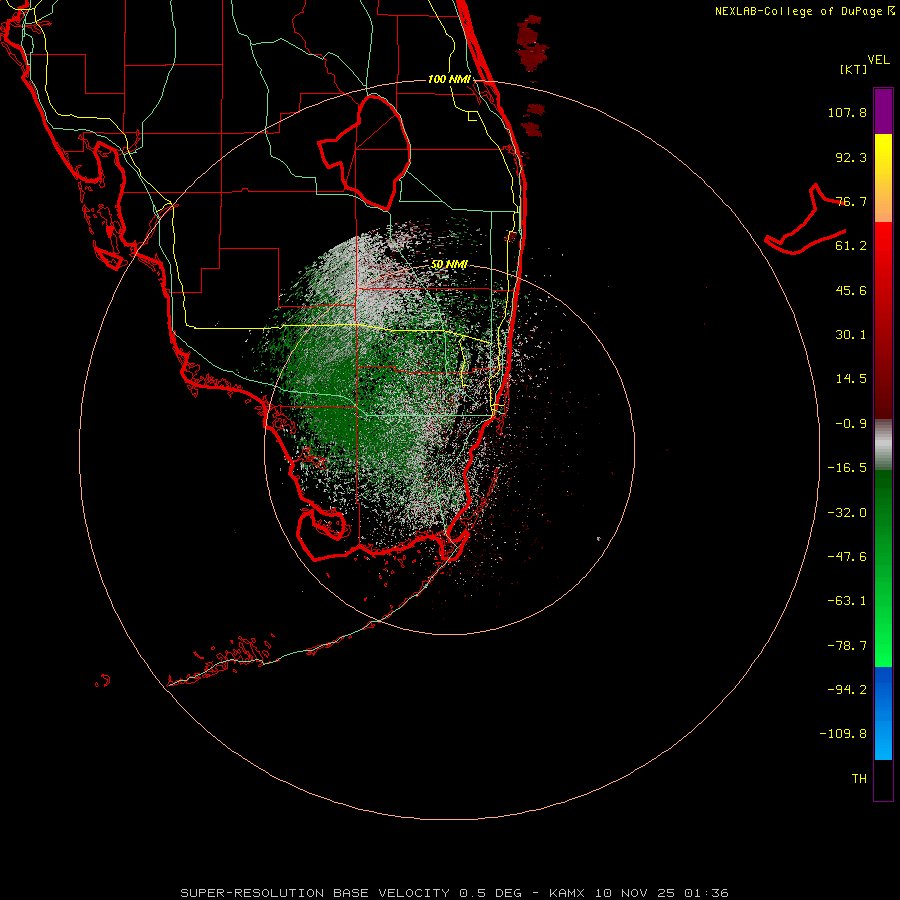Click the Bahamas island outline east of Florida
The height and width of the screenshot is (900, 900).
(x=806, y=220)
